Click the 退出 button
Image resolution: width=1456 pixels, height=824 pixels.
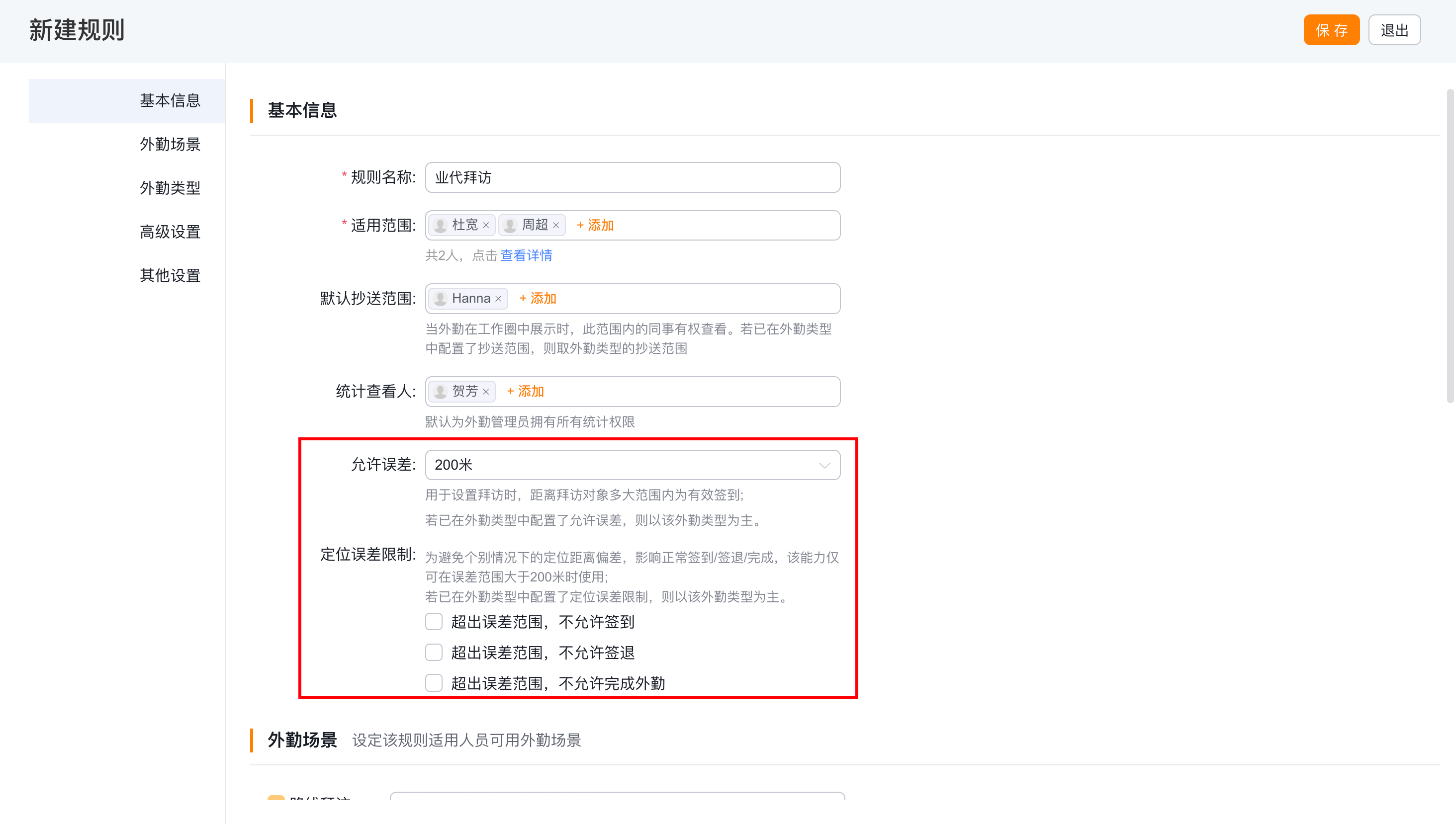click(1394, 30)
